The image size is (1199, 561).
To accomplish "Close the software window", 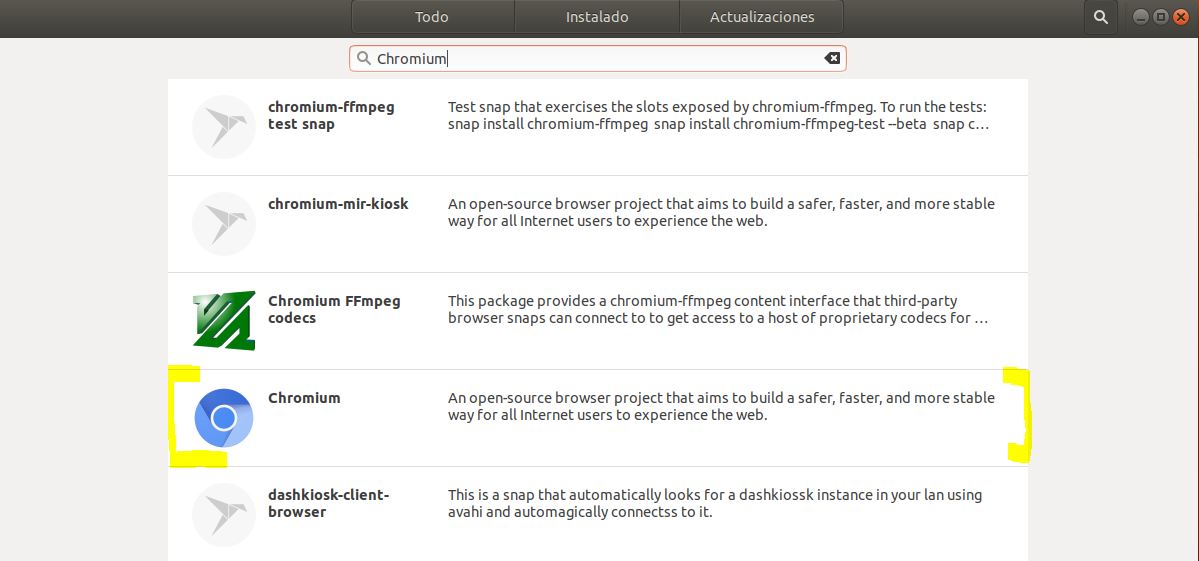I will pyautogui.click(x=1181, y=17).
